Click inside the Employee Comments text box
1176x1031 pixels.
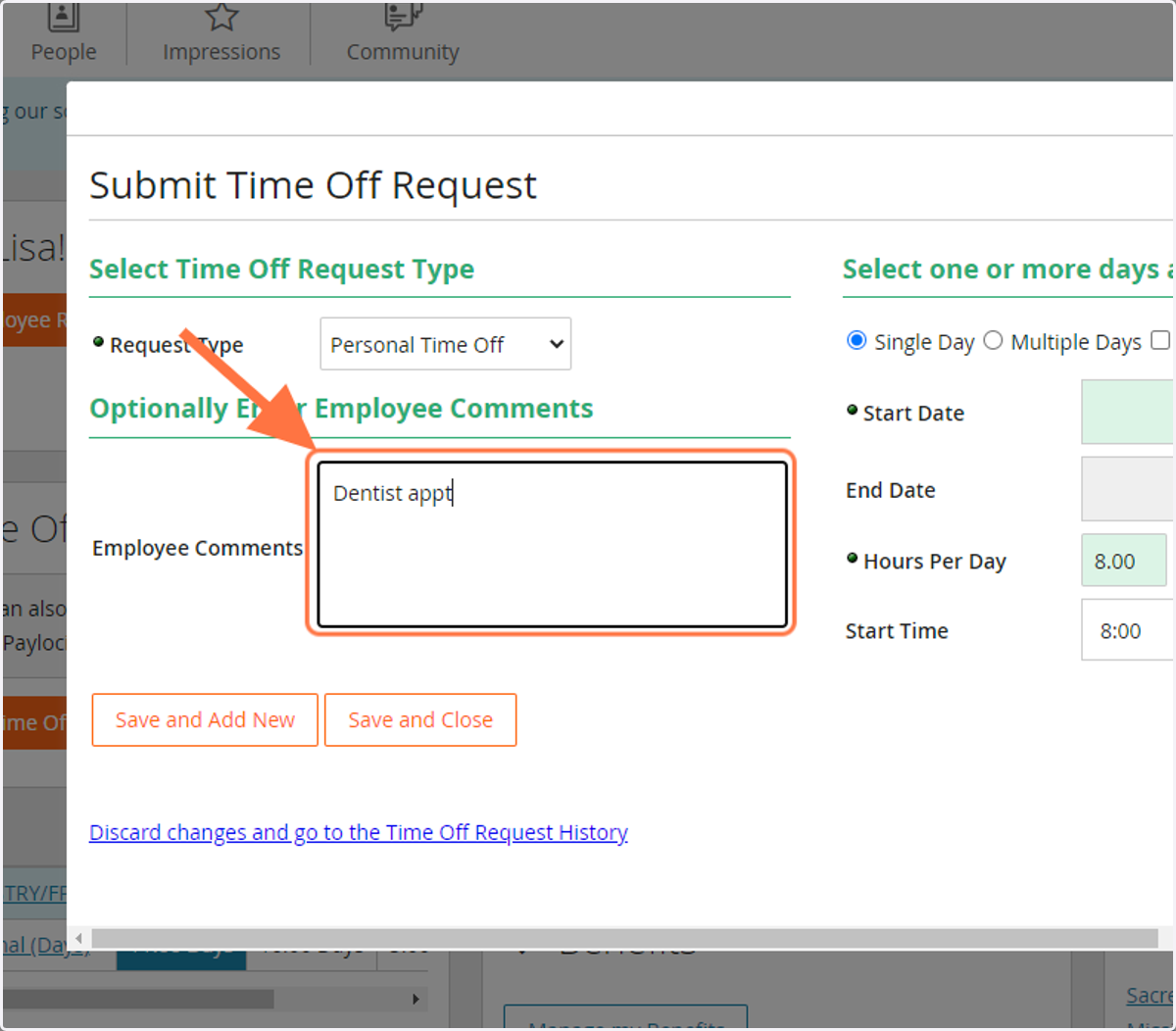point(553,544)
